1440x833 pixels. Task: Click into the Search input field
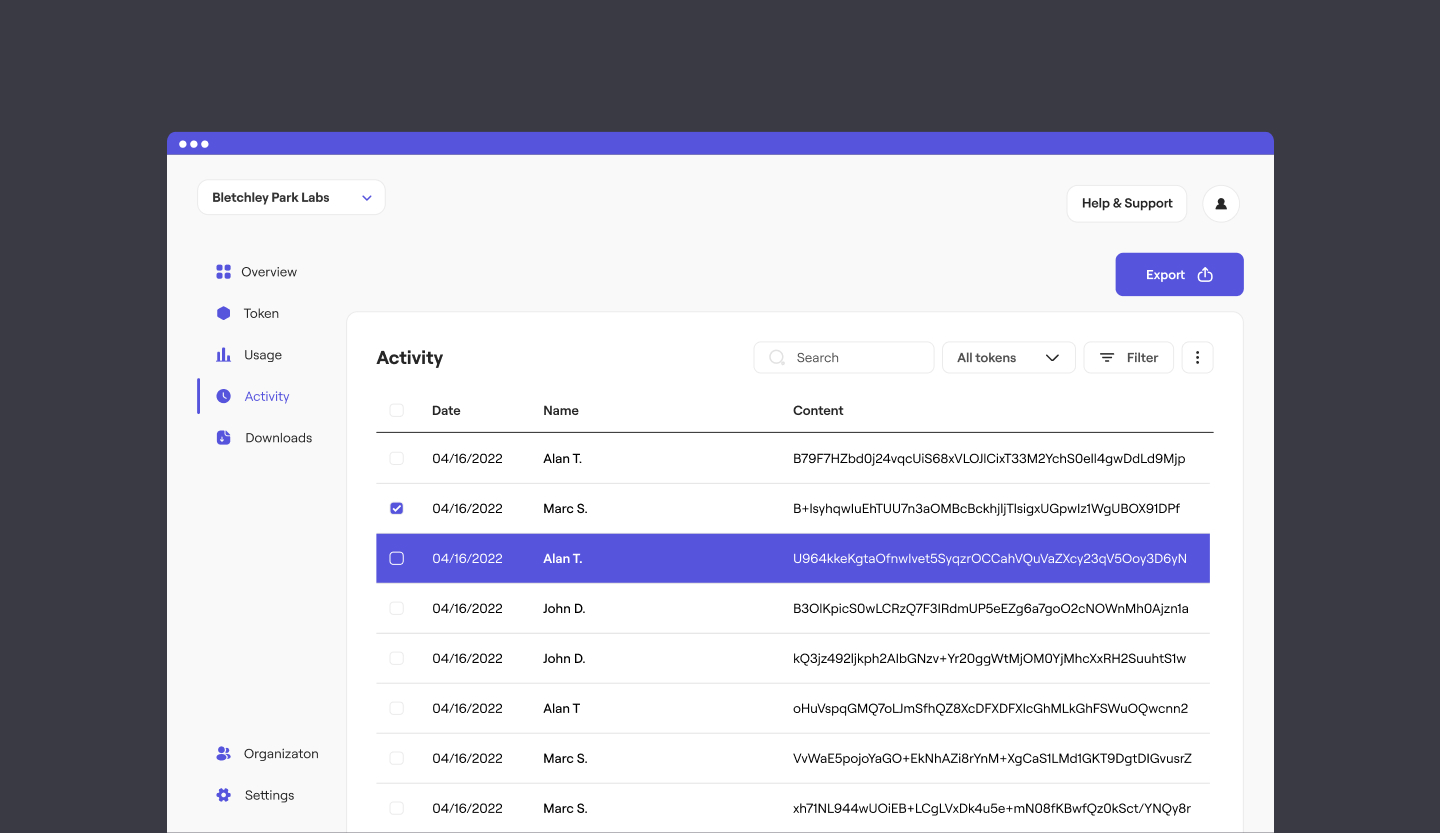tap(844, 358)
